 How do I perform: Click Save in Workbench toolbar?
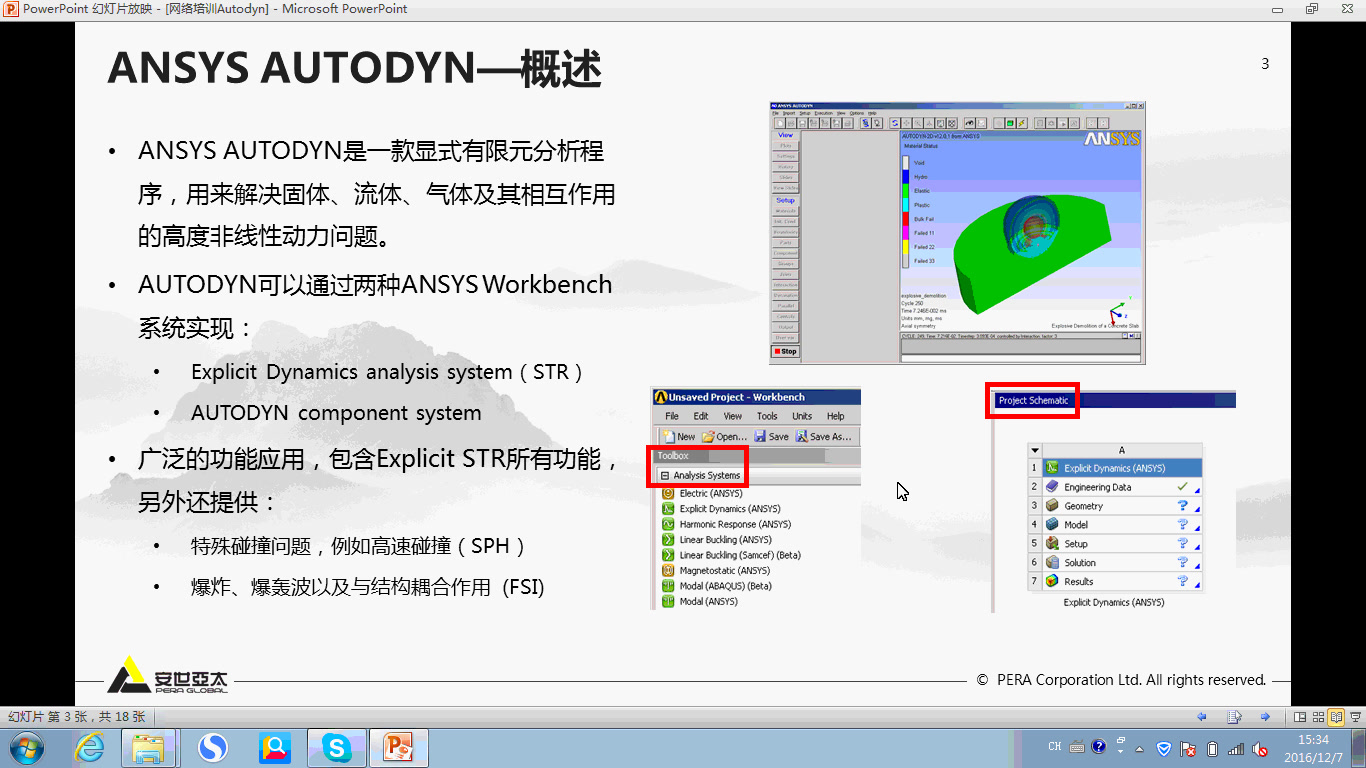coord(771,436)
